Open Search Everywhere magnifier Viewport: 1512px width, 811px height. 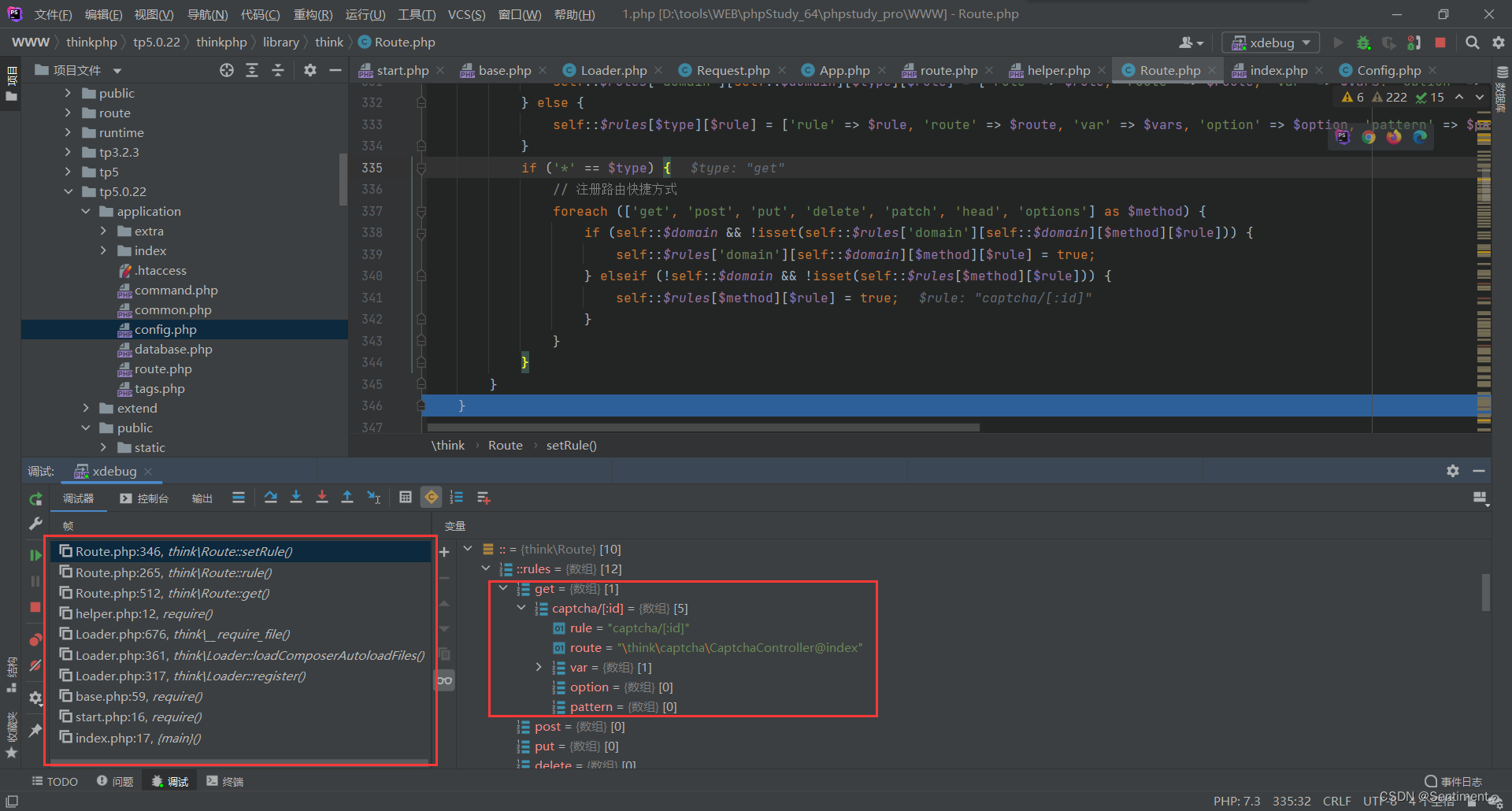(1472, 43)
